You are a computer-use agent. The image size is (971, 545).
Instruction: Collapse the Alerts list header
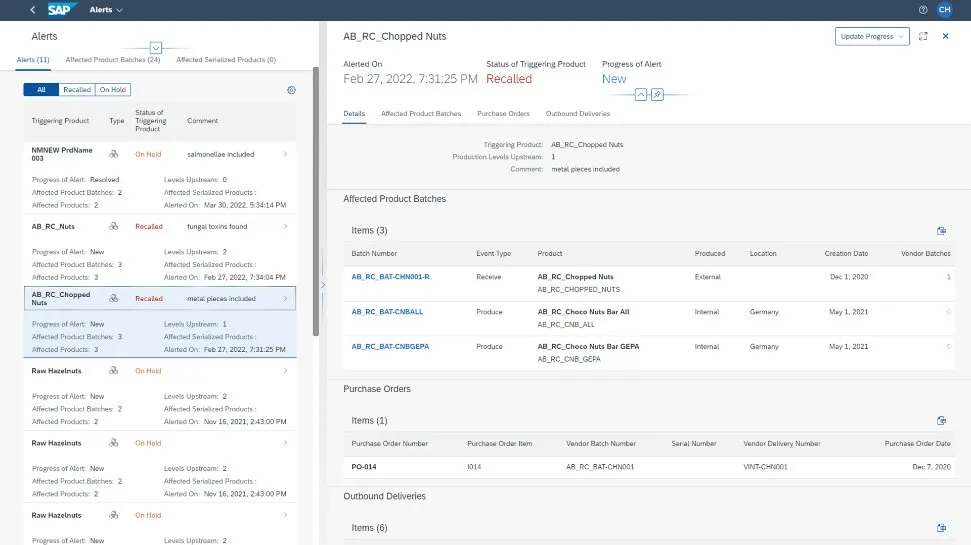click(x=156, y=48)
